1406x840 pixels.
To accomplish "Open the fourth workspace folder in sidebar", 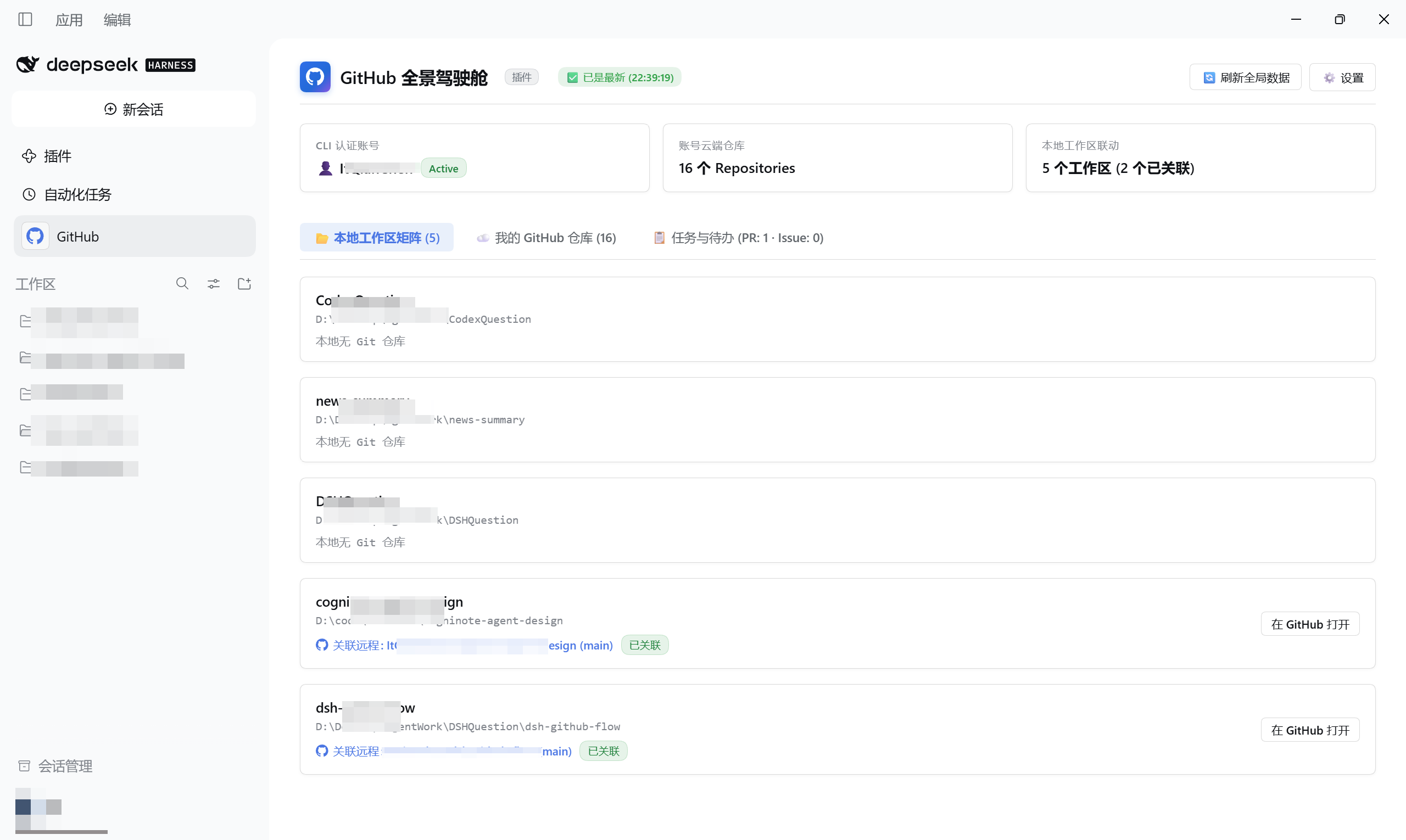I will [x=79, y=430].
